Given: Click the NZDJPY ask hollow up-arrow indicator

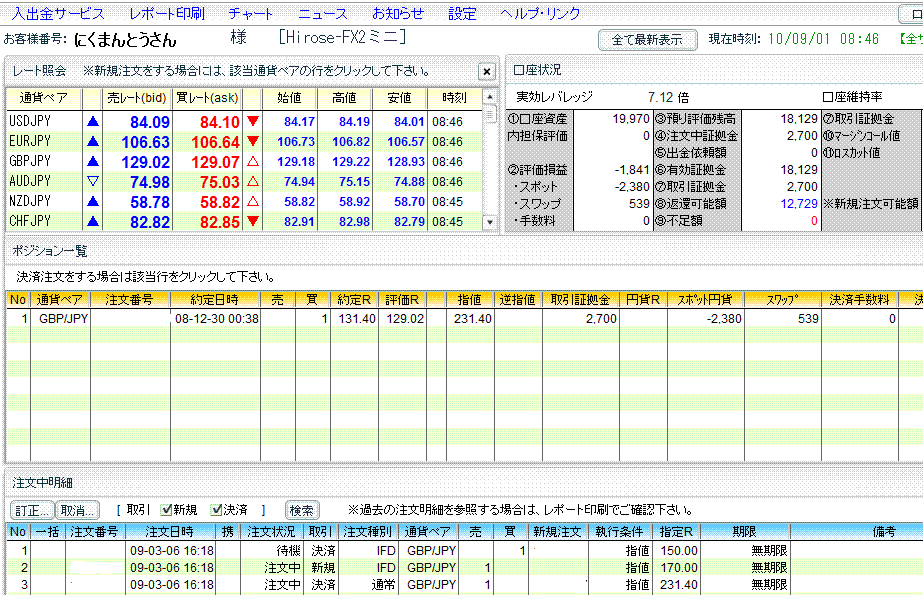Looking at the screenshot, I should [x=253, y=201].
